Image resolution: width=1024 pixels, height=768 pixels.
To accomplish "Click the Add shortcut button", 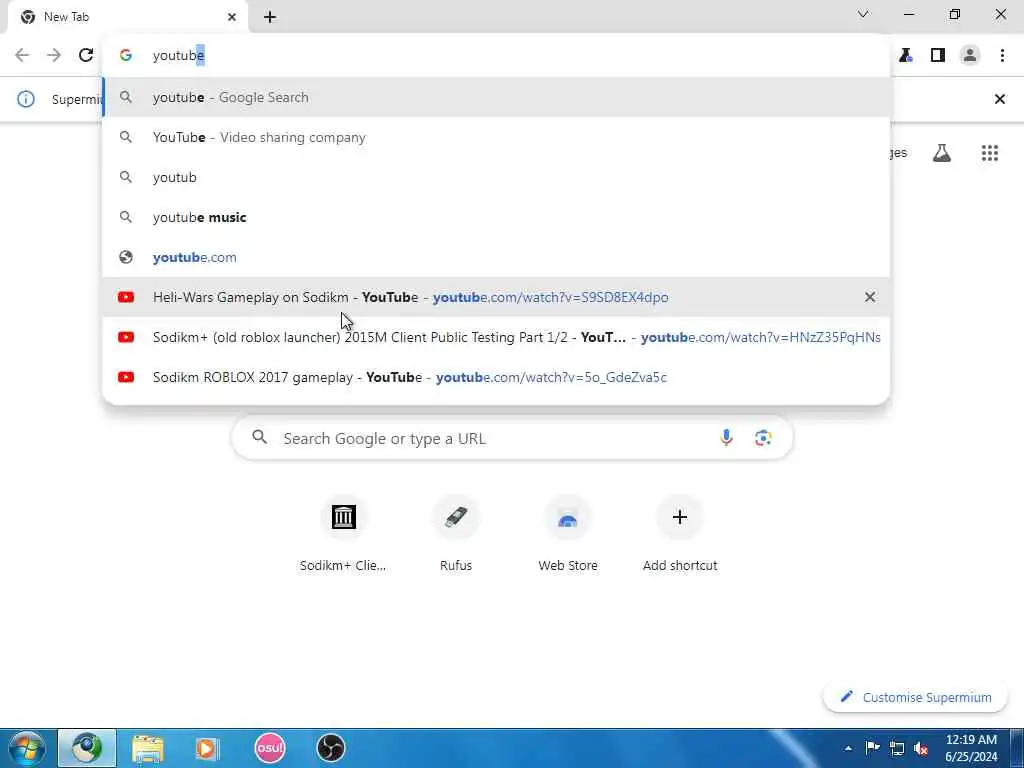I will tap(680, 534).
